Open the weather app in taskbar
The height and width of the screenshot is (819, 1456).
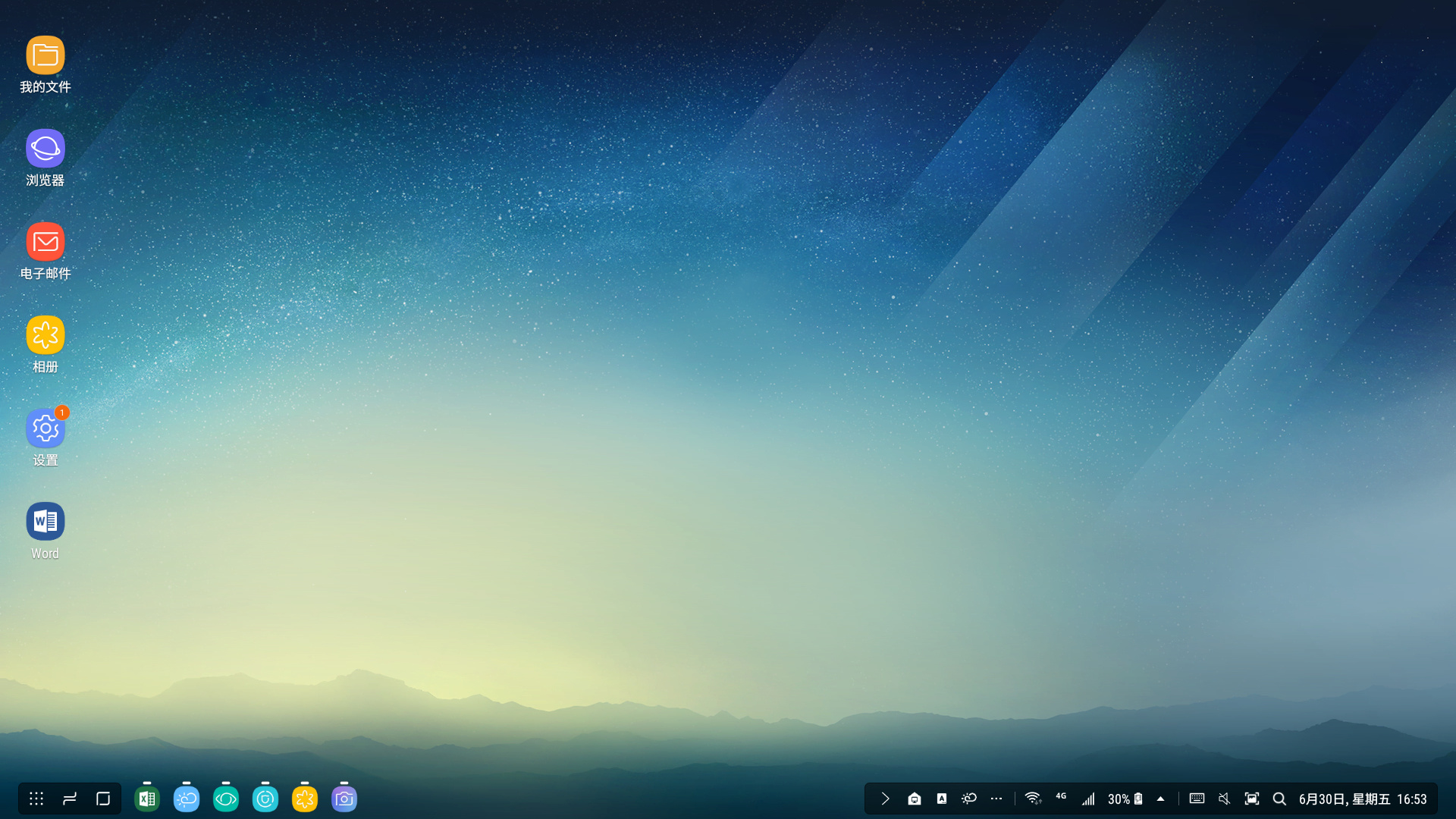coord(187,799)
